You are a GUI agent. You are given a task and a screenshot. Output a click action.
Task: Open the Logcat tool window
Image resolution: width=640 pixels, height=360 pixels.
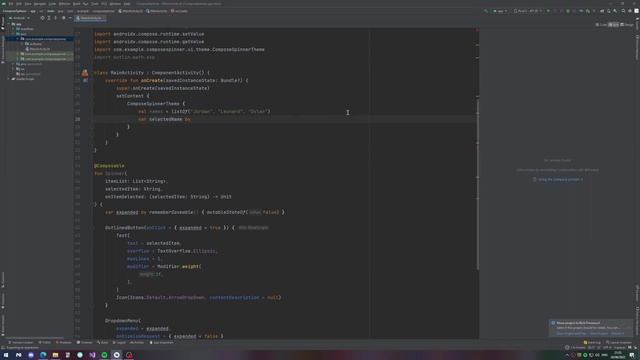coord(119,342)
